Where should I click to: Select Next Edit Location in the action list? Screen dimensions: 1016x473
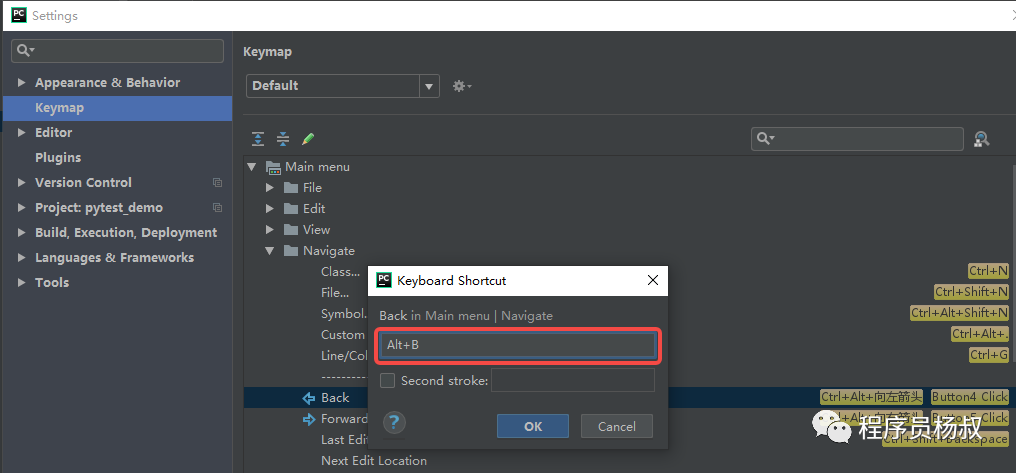pyautogui.click(x=373, y=461)
